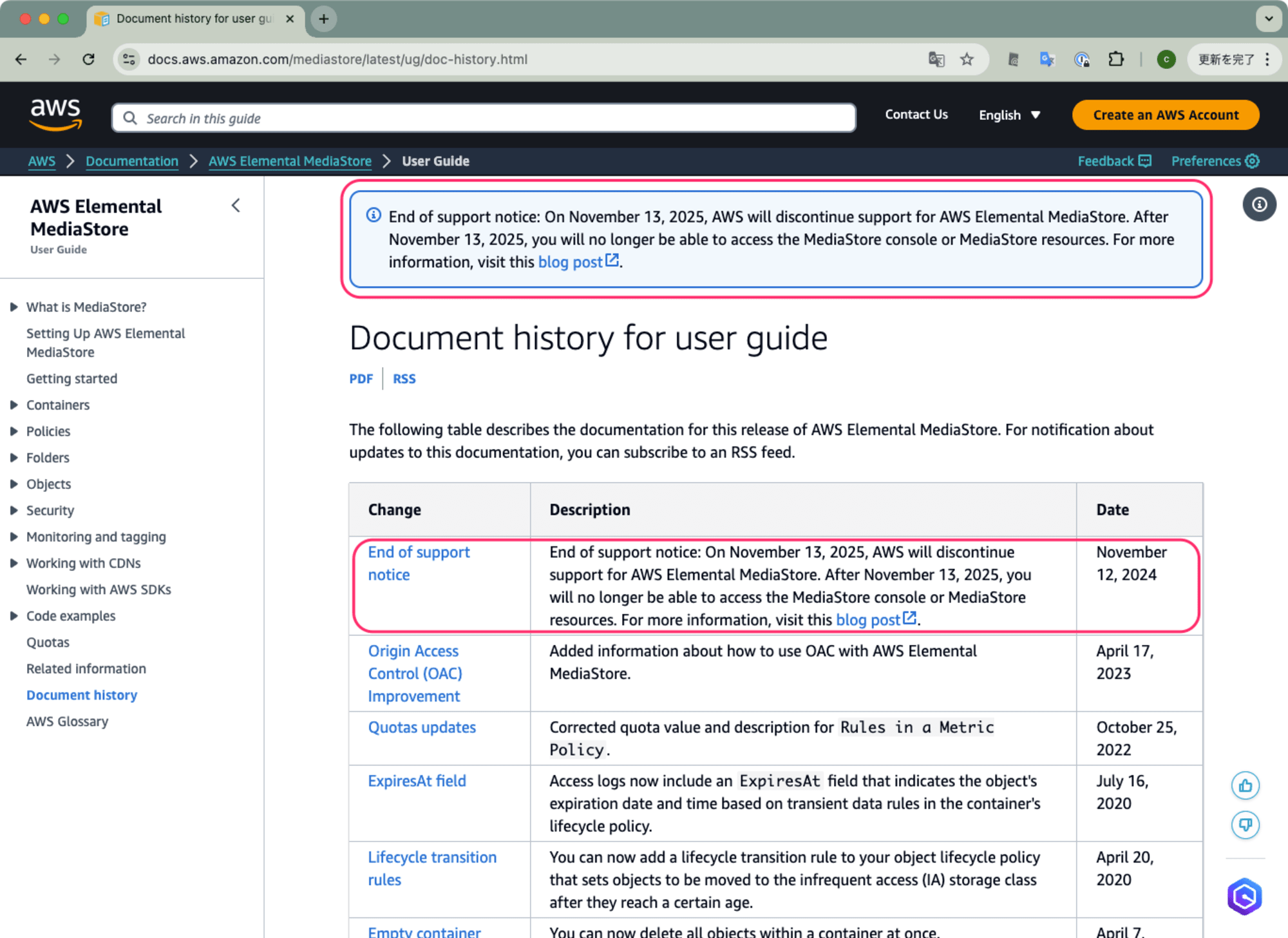Click the browser forward arrow
This screenshot has width=1288, height=938.
[x=55, y=59]
